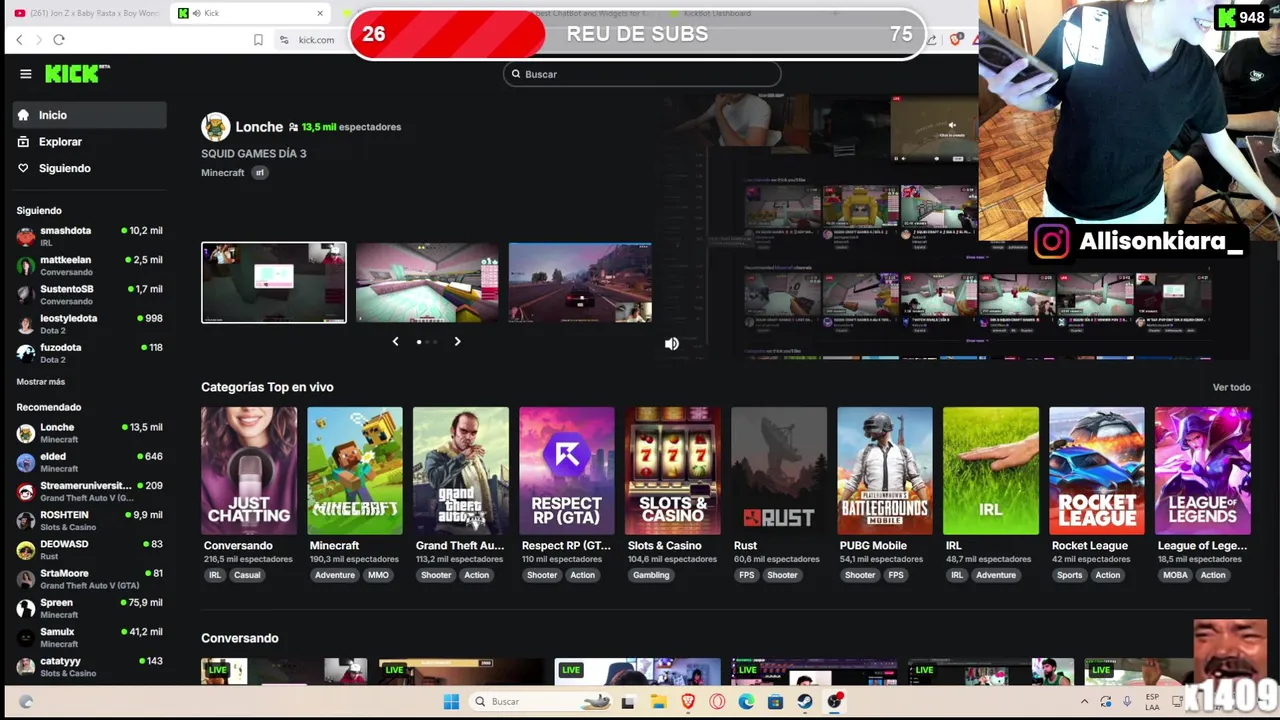Open Brave browser from the taskbar
The width and height of the screenshot is (1280, 720).
[688, 702]
